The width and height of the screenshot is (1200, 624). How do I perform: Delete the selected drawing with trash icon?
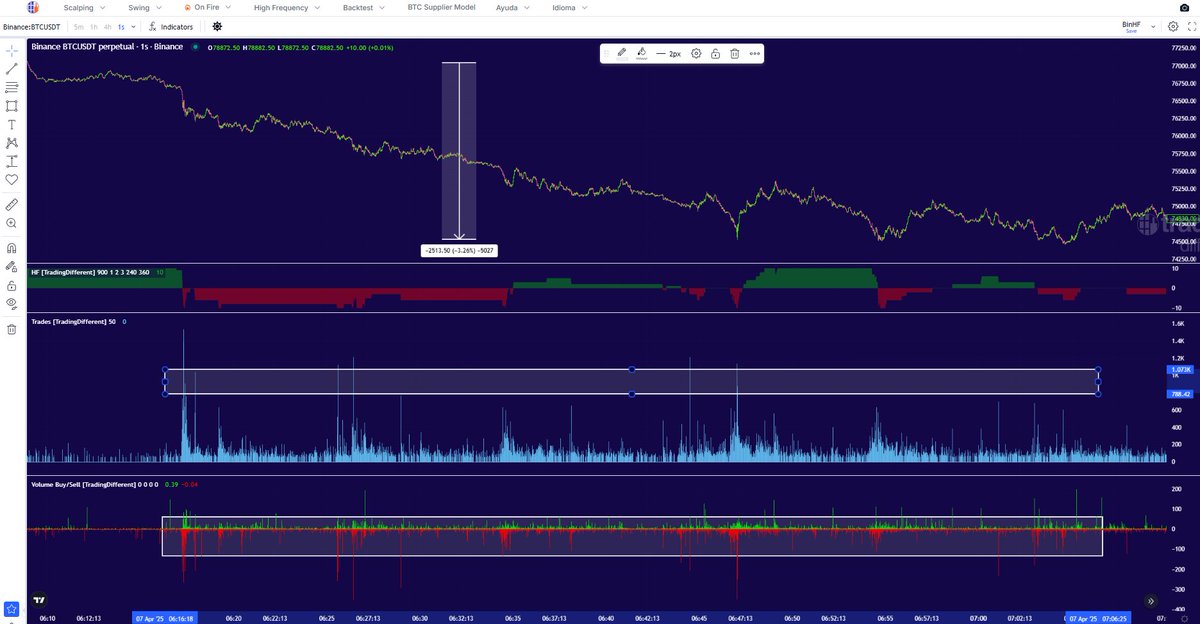coord(734,54)
